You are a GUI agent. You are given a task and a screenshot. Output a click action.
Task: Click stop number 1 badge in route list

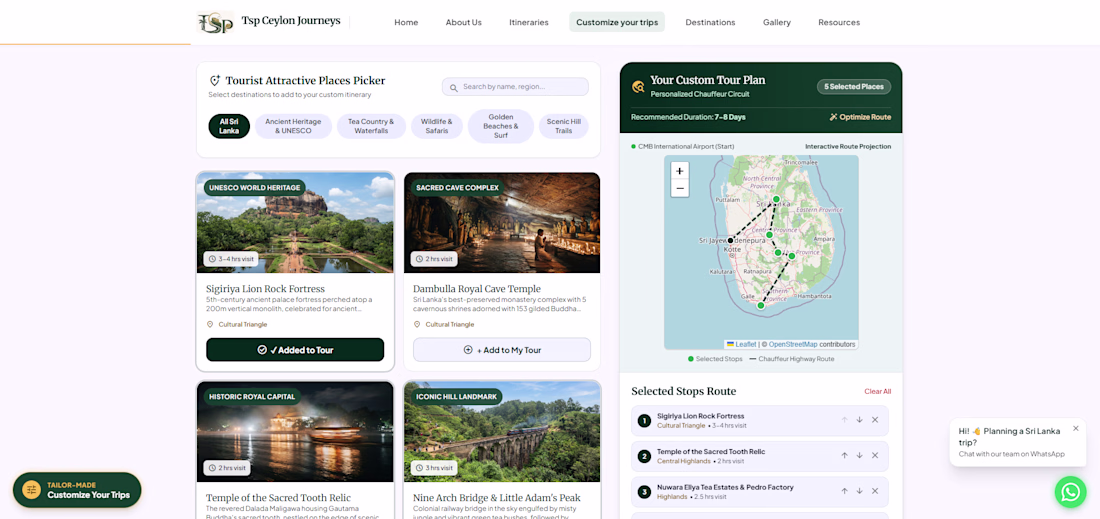644,421
